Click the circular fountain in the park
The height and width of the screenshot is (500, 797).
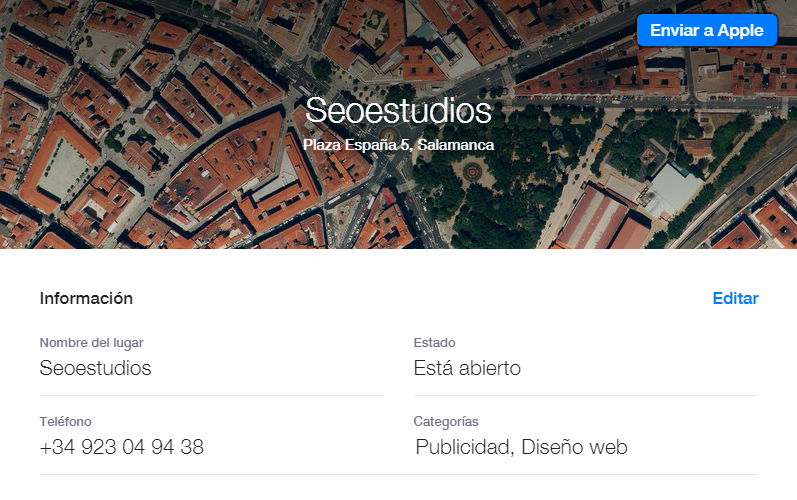(x=472, y=172)
